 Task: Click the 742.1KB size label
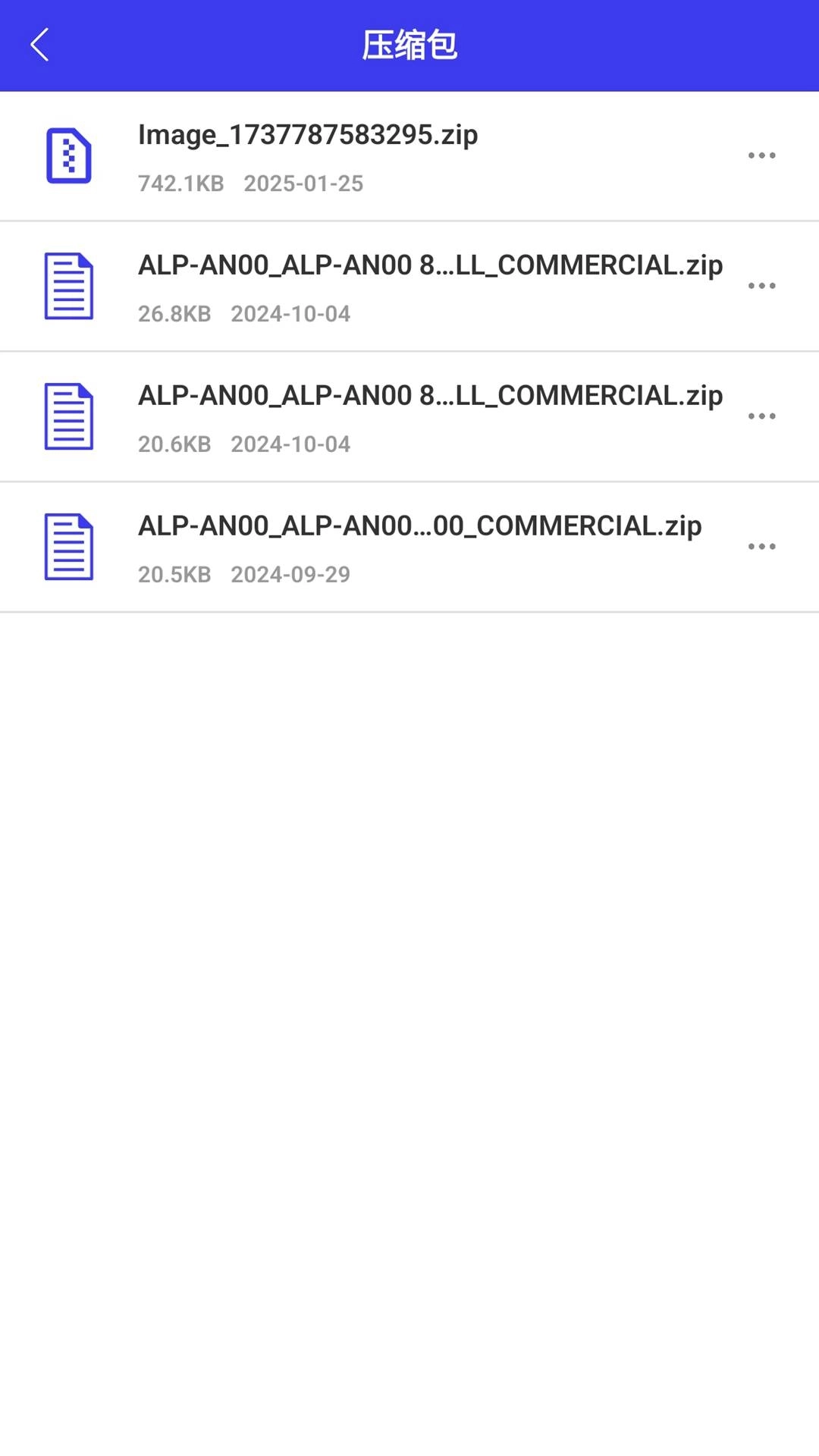(180, 184)
